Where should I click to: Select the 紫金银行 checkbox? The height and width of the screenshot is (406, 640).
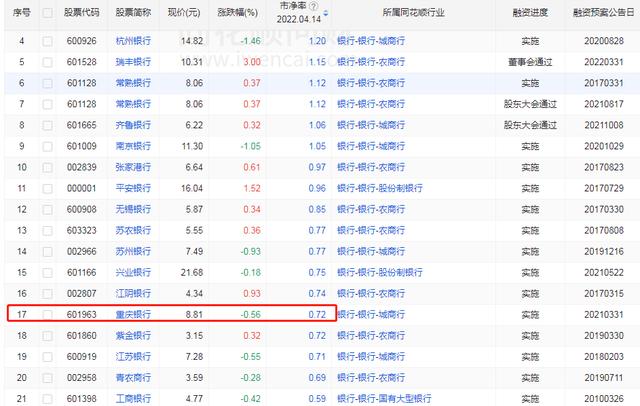pos(47,336)
